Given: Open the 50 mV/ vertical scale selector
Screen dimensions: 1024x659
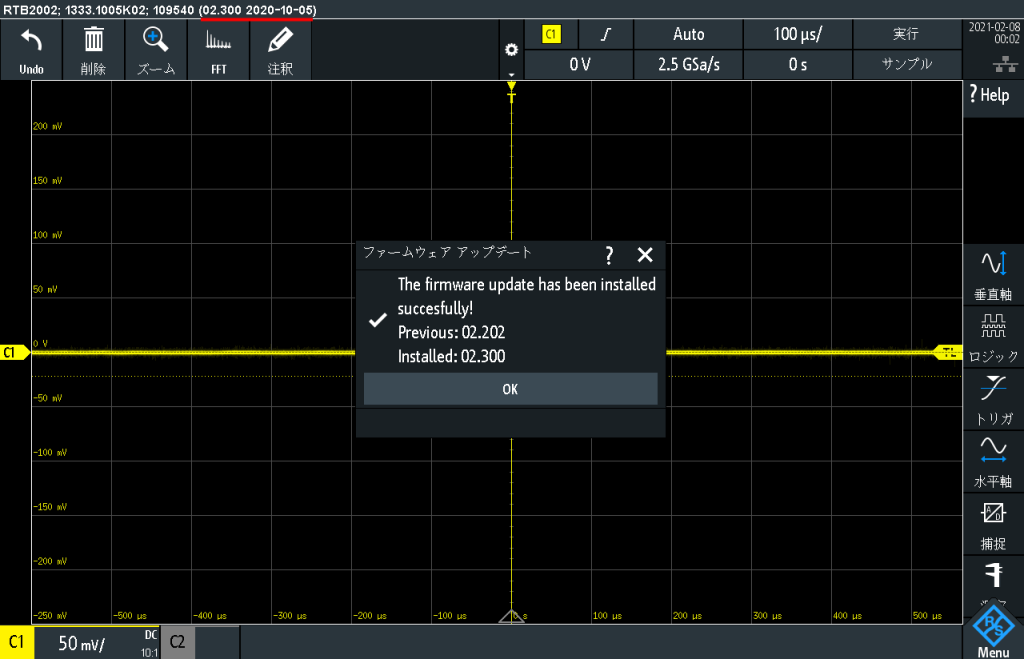Looking at the screenshot, I should click(x=82, y=643).
